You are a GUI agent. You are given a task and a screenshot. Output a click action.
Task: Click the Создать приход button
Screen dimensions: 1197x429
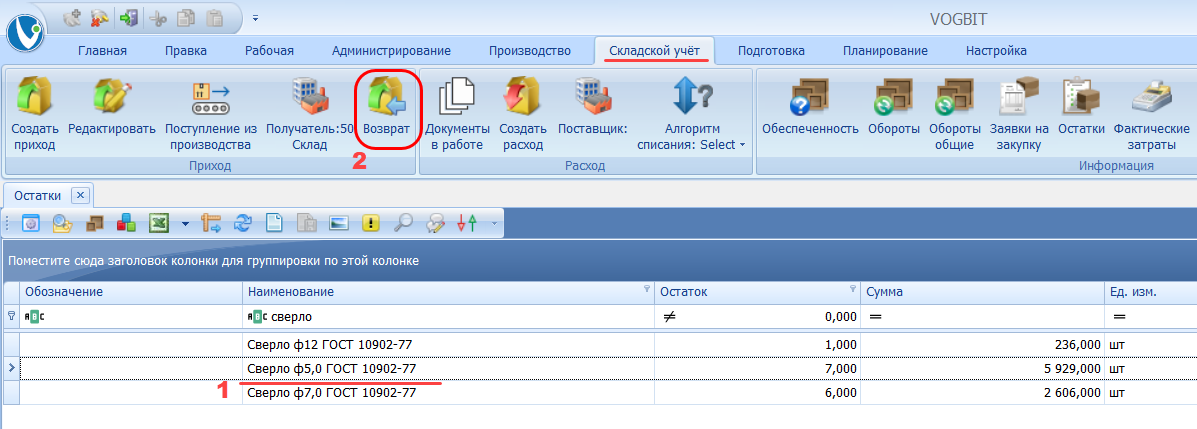[34, 115]
